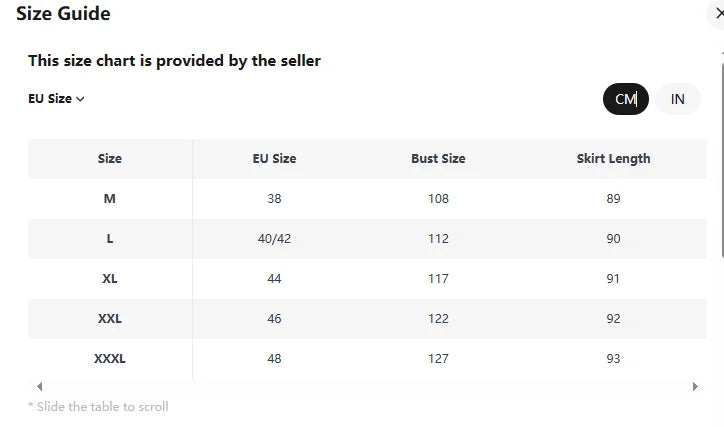Click the M size row label
Screen dimensions: 724x427
click(110, 198)
